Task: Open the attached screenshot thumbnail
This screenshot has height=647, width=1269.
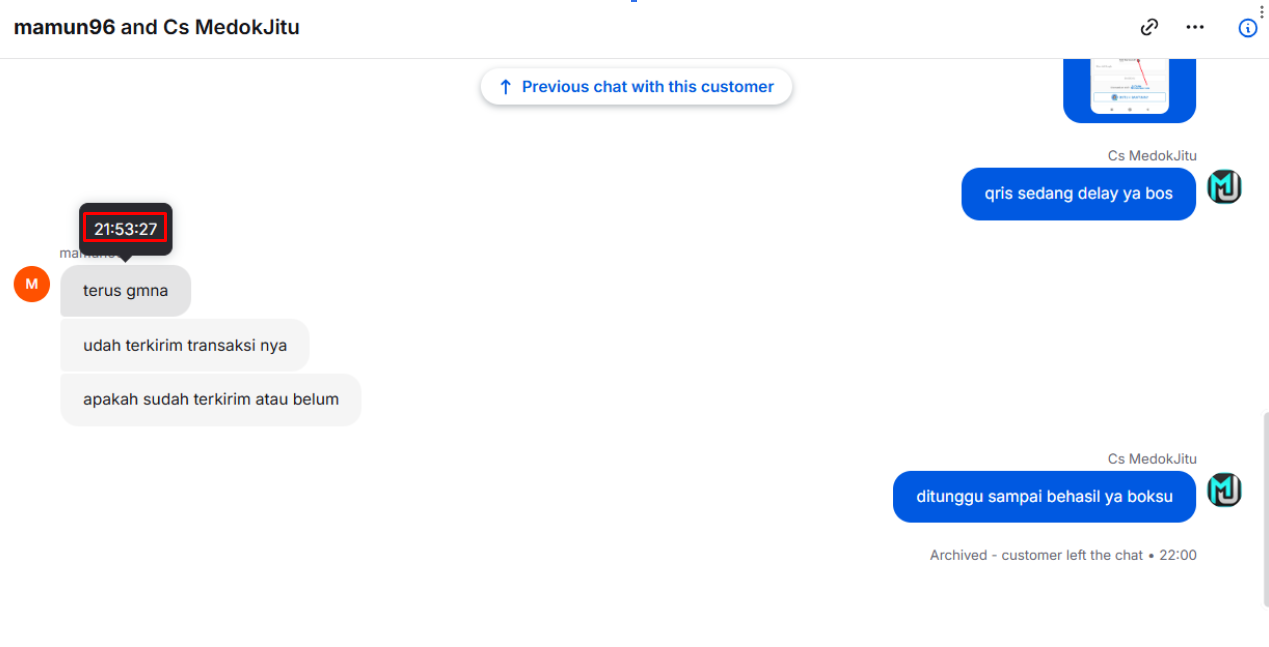Action: pos(1129,91)
